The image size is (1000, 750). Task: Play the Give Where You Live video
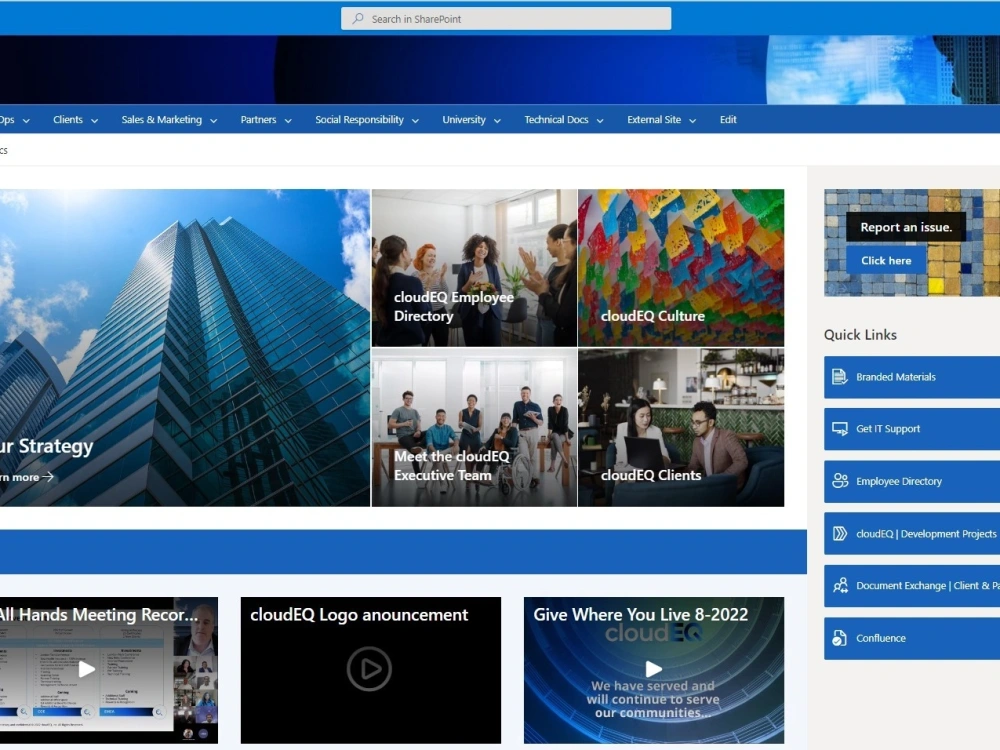tap(653, 670)
